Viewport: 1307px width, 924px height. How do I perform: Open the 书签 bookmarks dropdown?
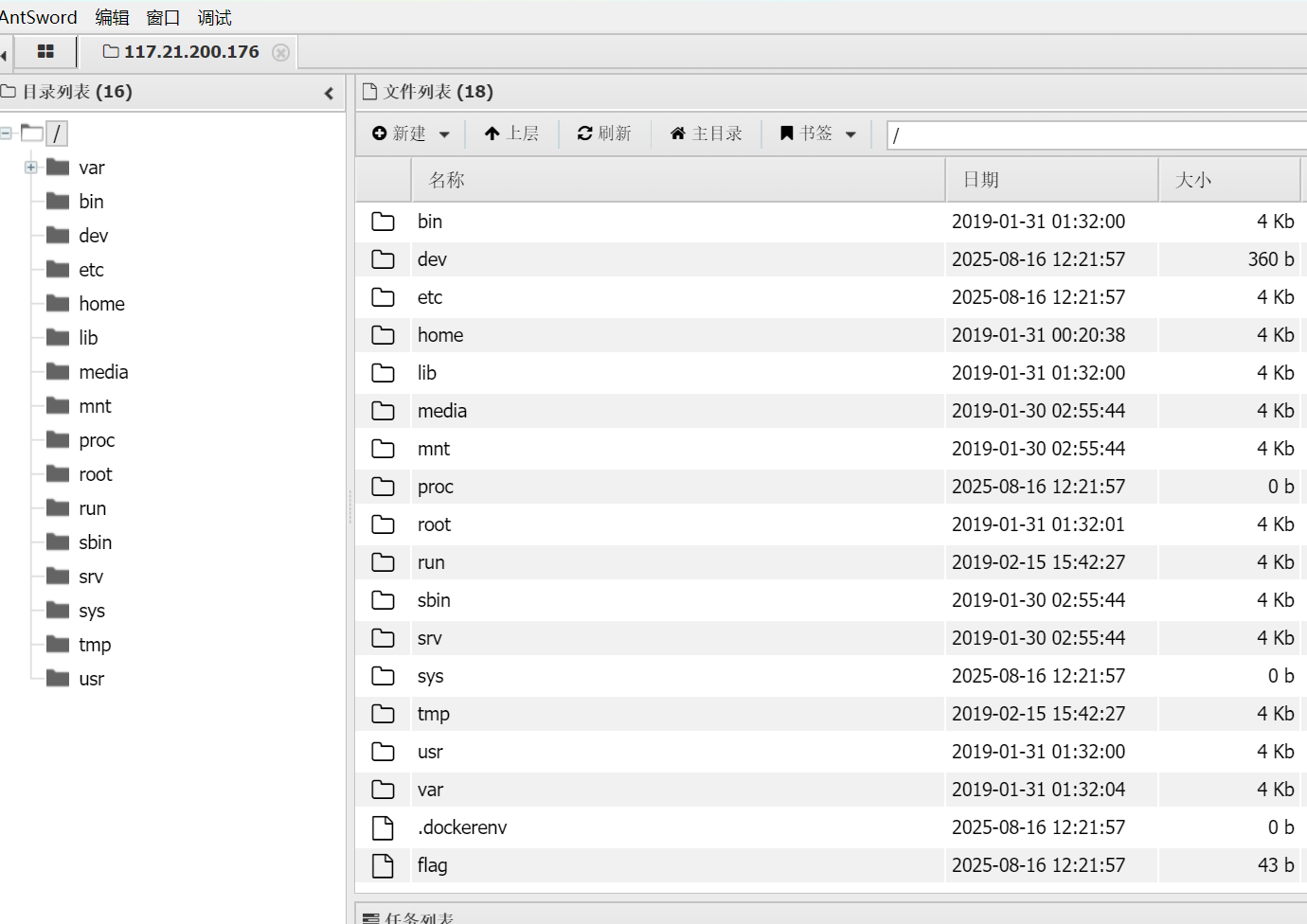817,133
